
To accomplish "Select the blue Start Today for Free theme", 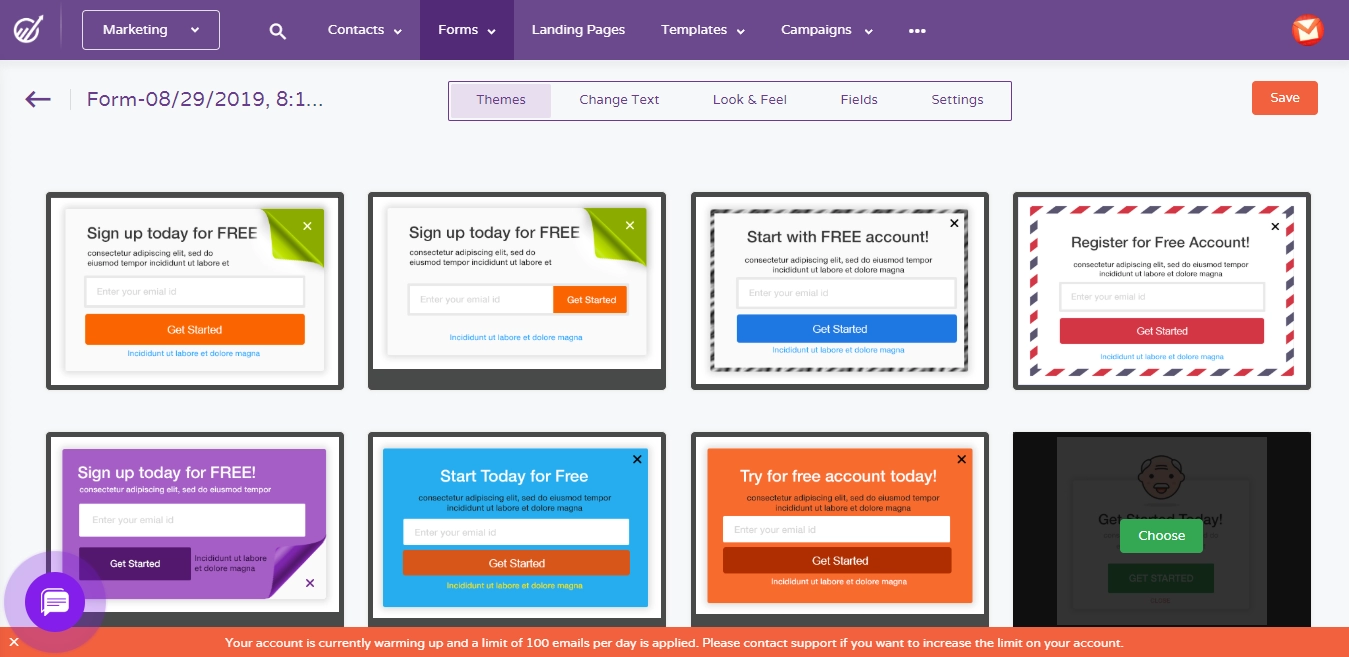I will click(x=516, y=528).
